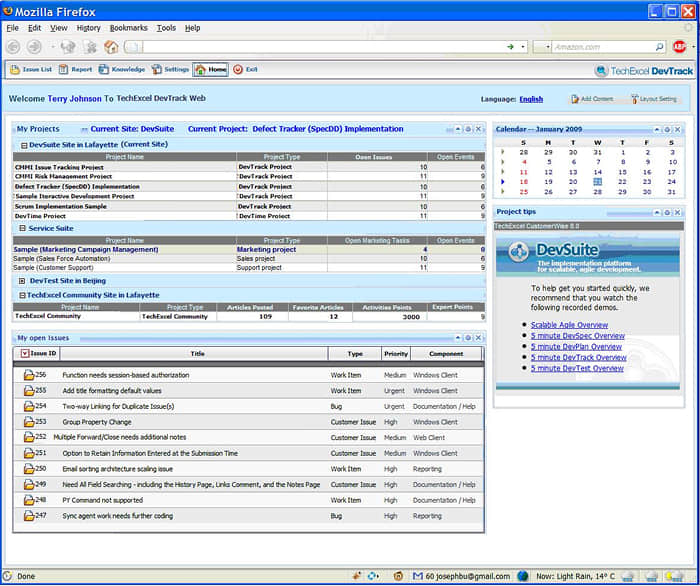700x586 pixels.
Task: Open My open Issues panel settings icon
Action: tap(468, 338)
